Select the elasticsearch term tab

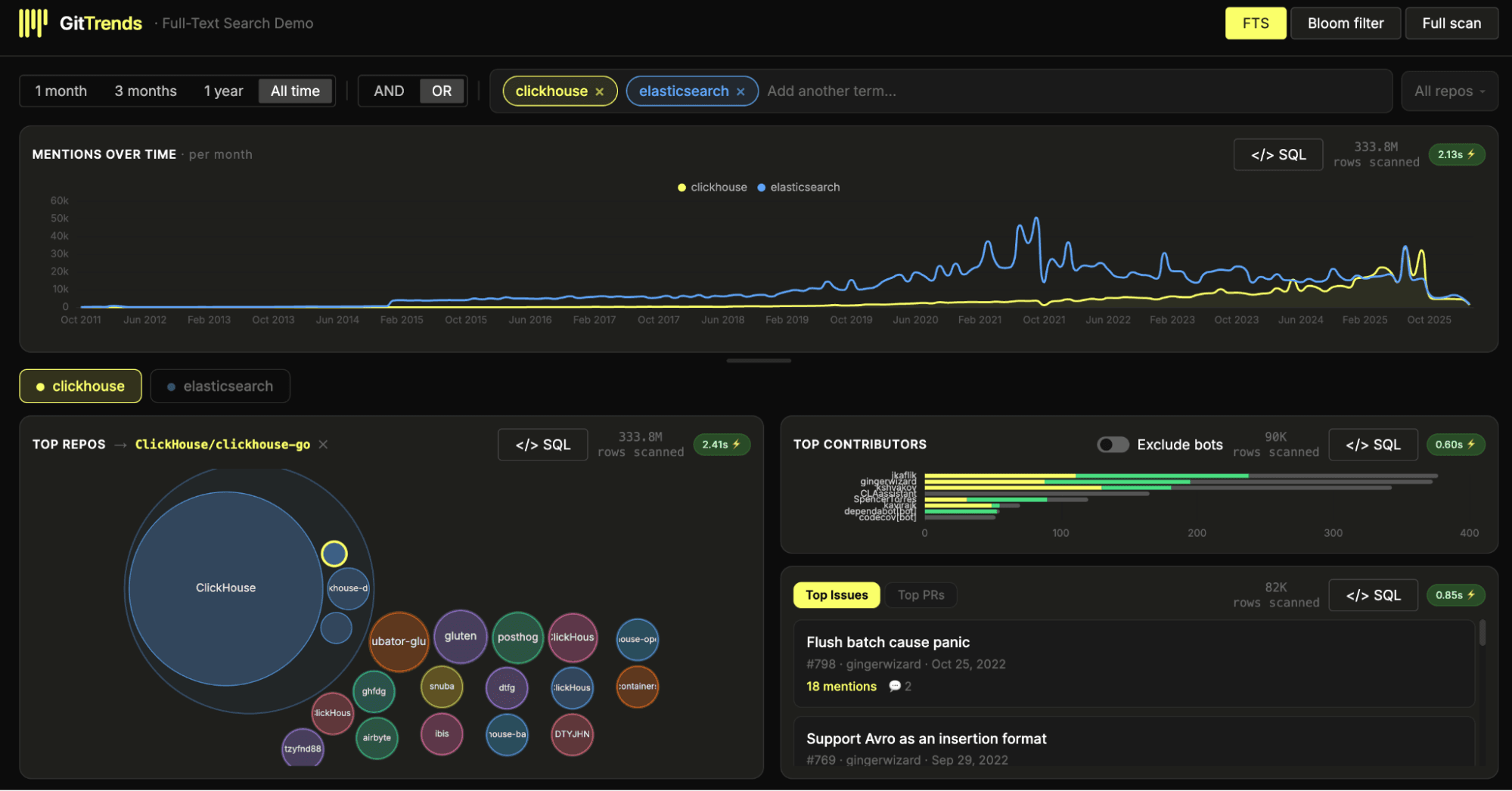pyautogui.click(x=220, y=386)
